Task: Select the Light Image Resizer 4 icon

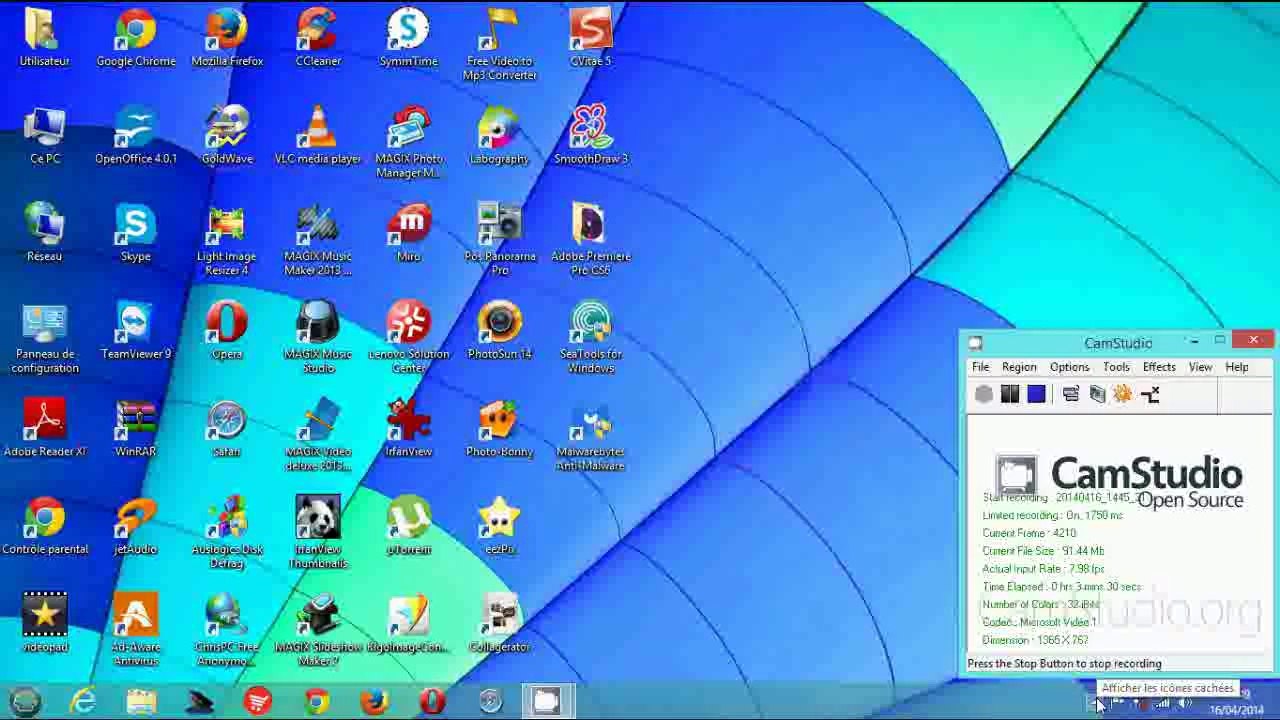Action: [227, 240]
